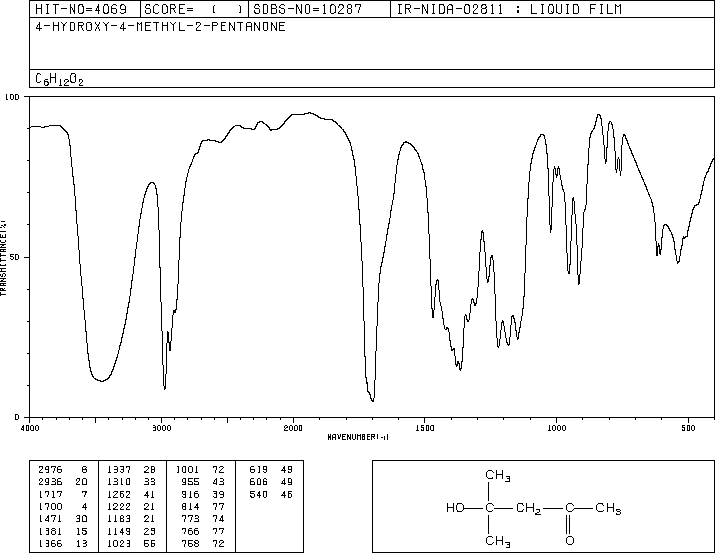The height and width of the screenshot is (553, 715).
Task: Click the HO group in the structure
Action: click(455, 507)
